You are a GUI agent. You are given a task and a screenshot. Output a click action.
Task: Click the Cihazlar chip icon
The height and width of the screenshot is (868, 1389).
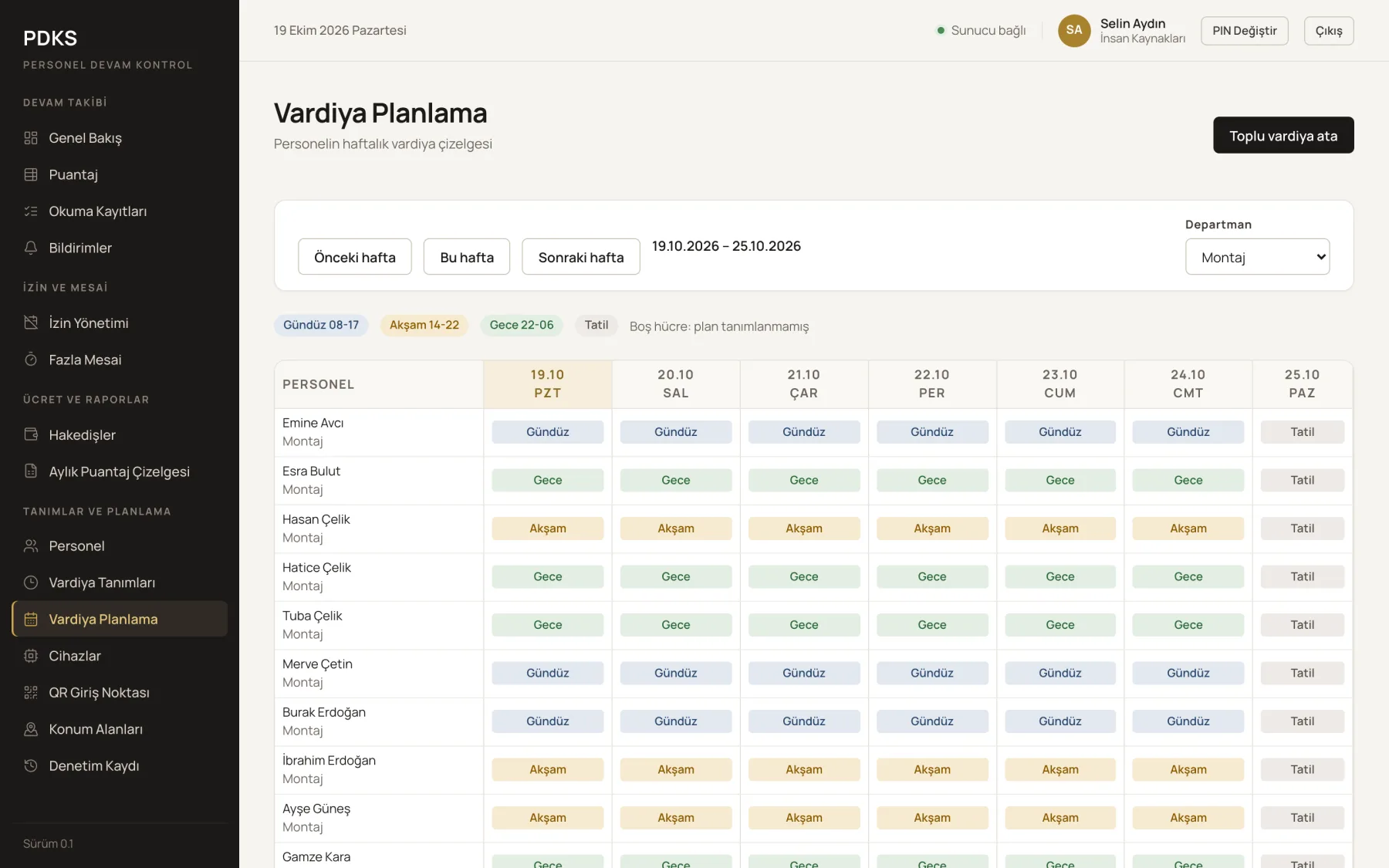[x=31, y=656]
